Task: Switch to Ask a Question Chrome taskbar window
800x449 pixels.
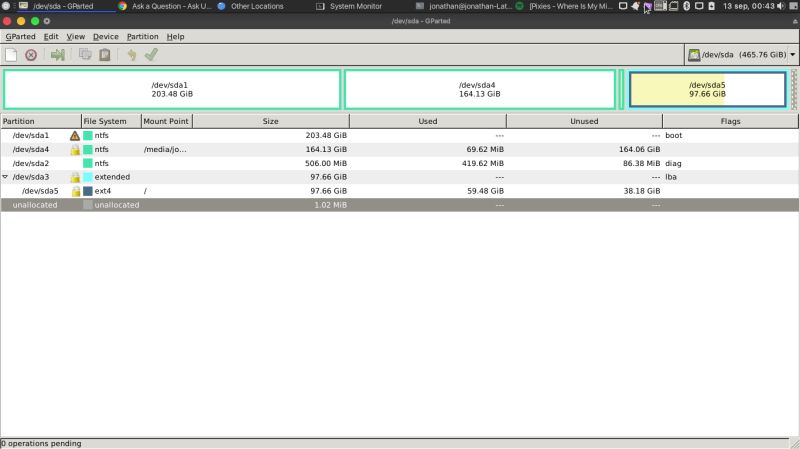Action: 164,6
